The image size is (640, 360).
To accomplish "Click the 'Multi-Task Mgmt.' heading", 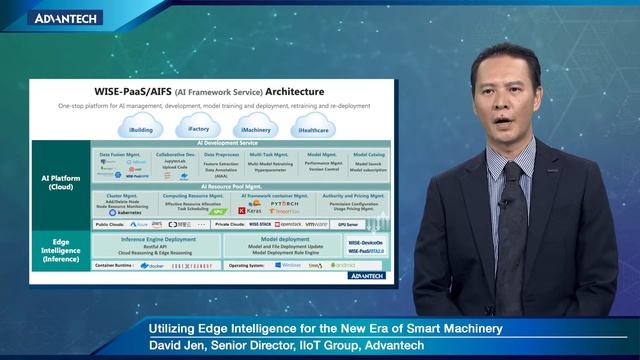I will click(269, 155).
